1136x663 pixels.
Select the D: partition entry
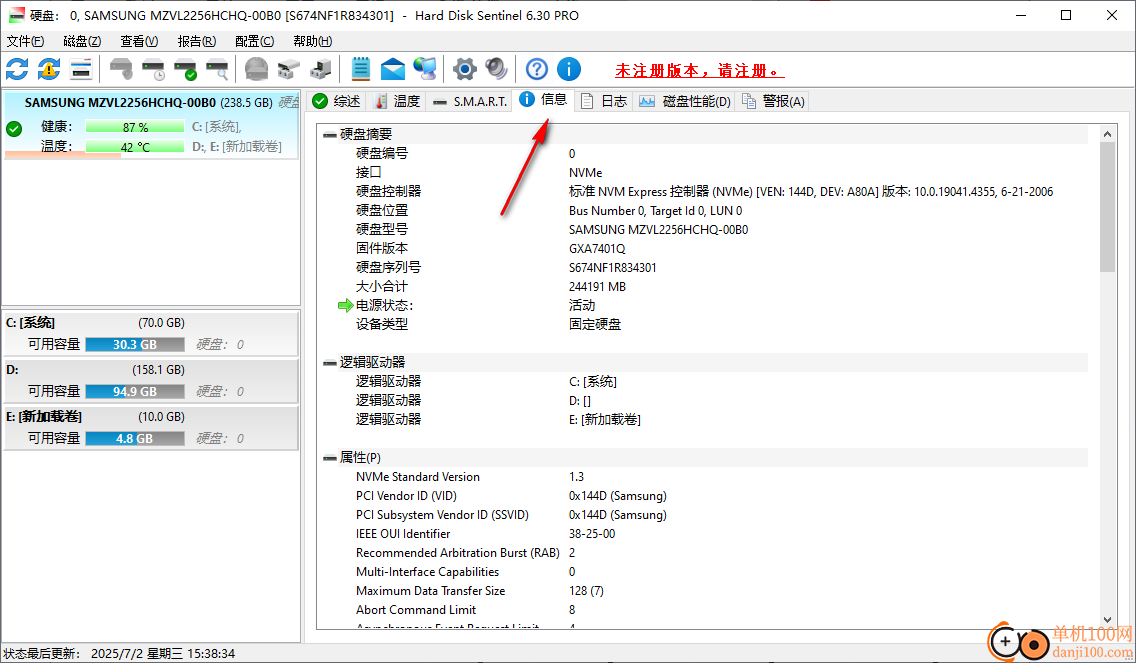pyautogui.click(x=151, y=381)
